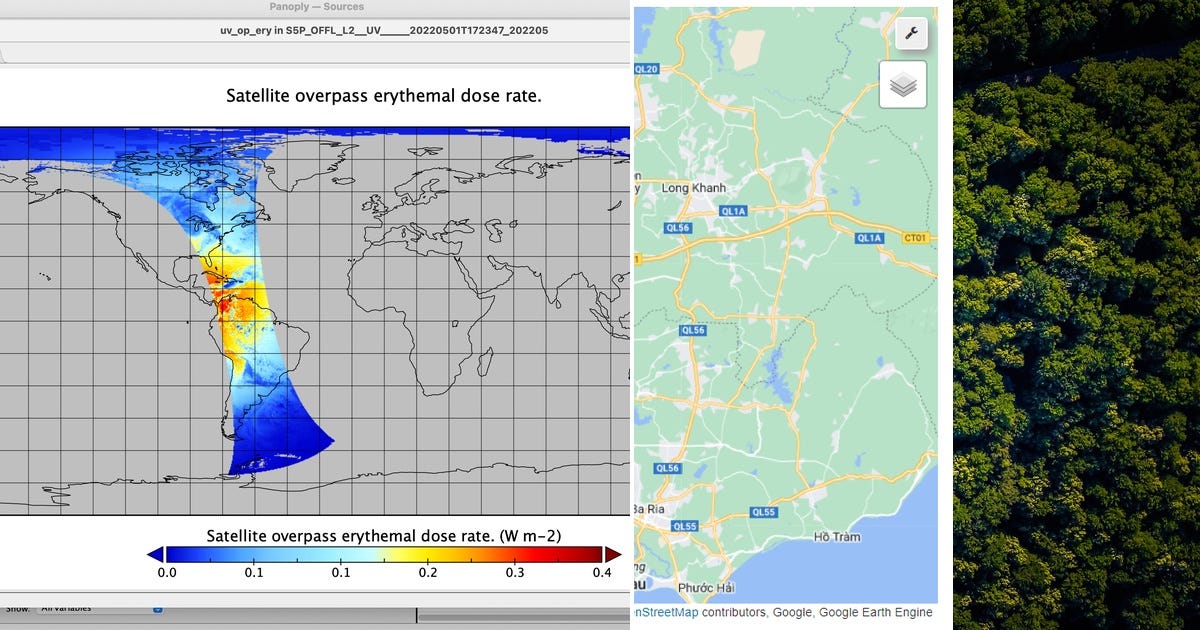Select the QL1A highway badge

coord(733,211)
